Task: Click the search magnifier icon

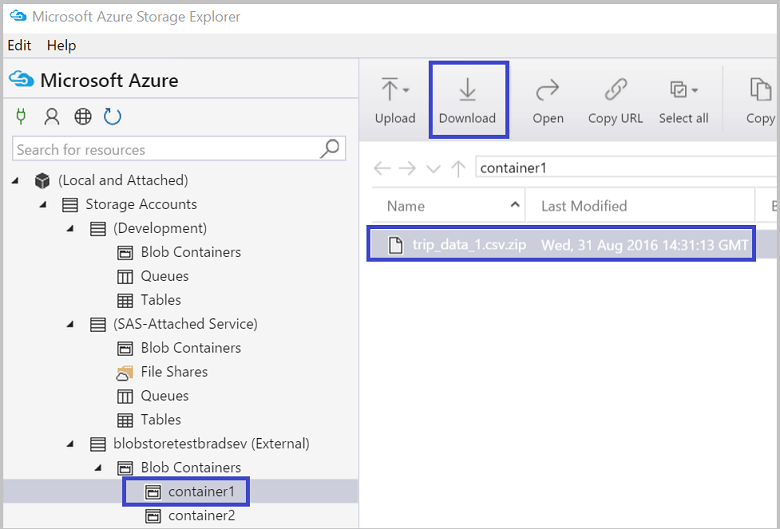Action: [329, 149]
